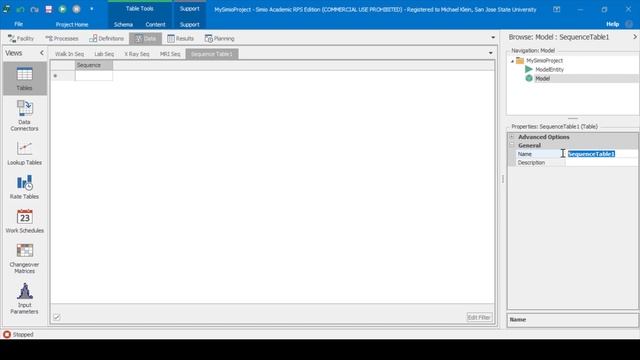Switch to the Walk In Seq table tab
Viewport: 640px width, 360px height.
coord(69,54)
